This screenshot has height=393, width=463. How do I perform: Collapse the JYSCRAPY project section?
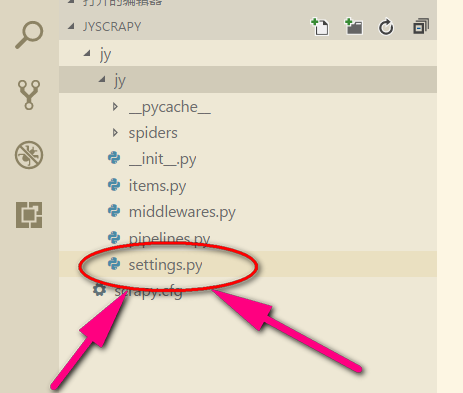pyautogui.click(x=71, y=26)
